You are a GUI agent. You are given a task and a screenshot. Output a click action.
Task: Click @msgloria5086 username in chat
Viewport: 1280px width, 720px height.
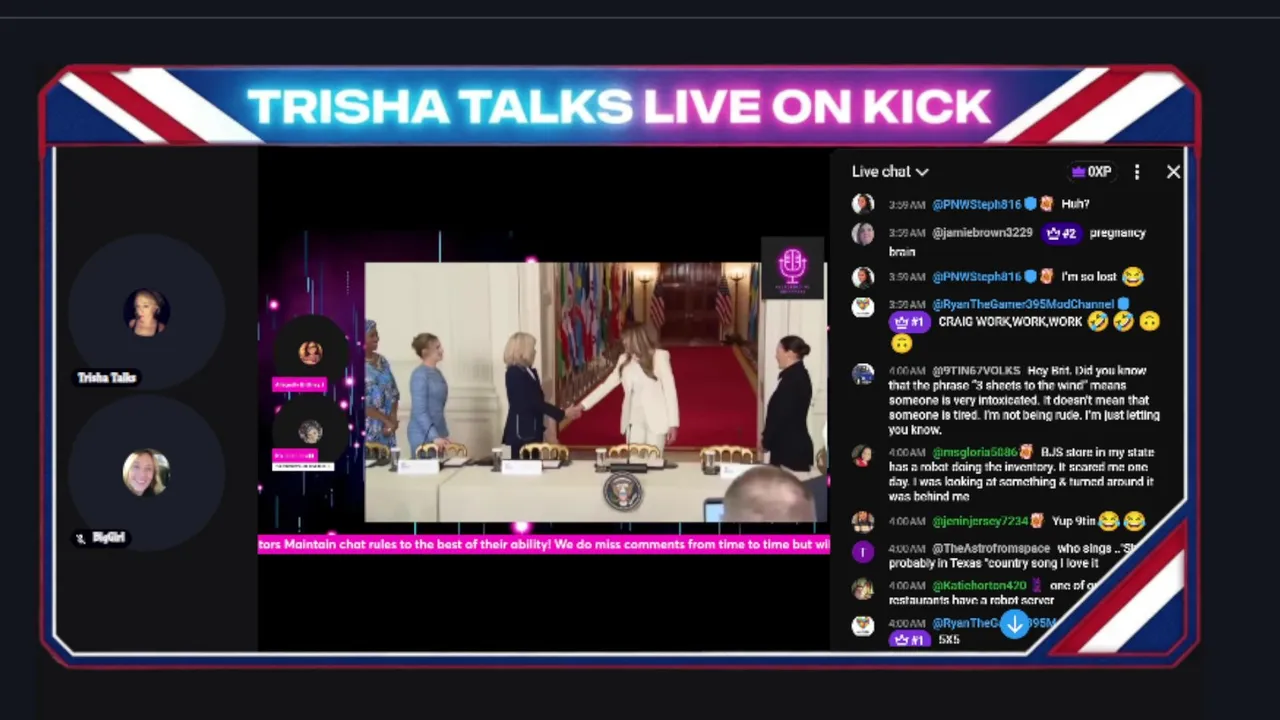click(x=974, y=453)
